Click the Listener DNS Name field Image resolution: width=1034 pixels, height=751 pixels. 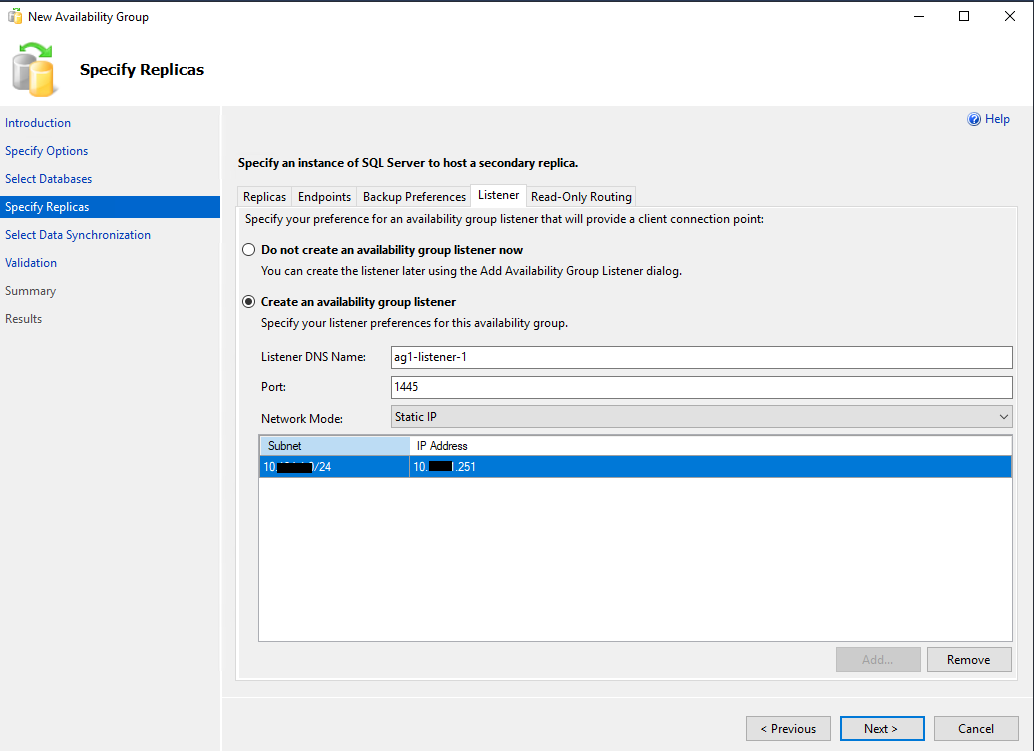702,357
